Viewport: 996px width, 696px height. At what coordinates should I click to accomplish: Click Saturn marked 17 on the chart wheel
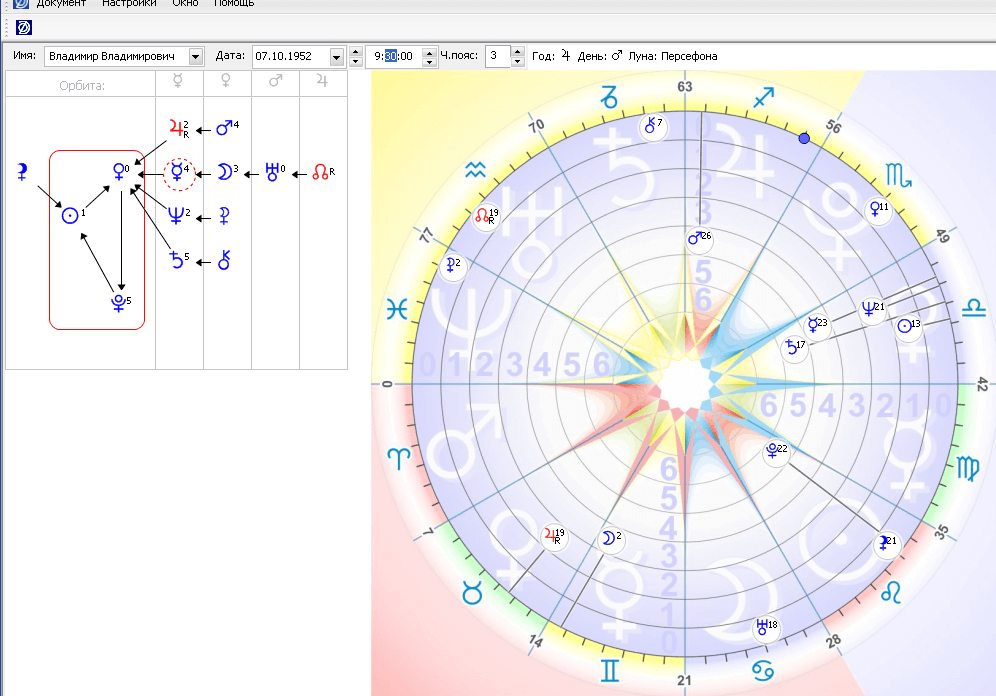point(794,347)
